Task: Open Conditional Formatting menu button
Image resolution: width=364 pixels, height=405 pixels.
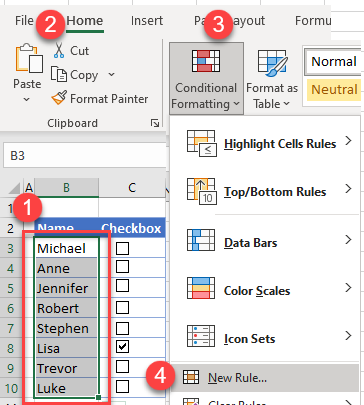Action: pyautogui.click(x=206, y=78)
